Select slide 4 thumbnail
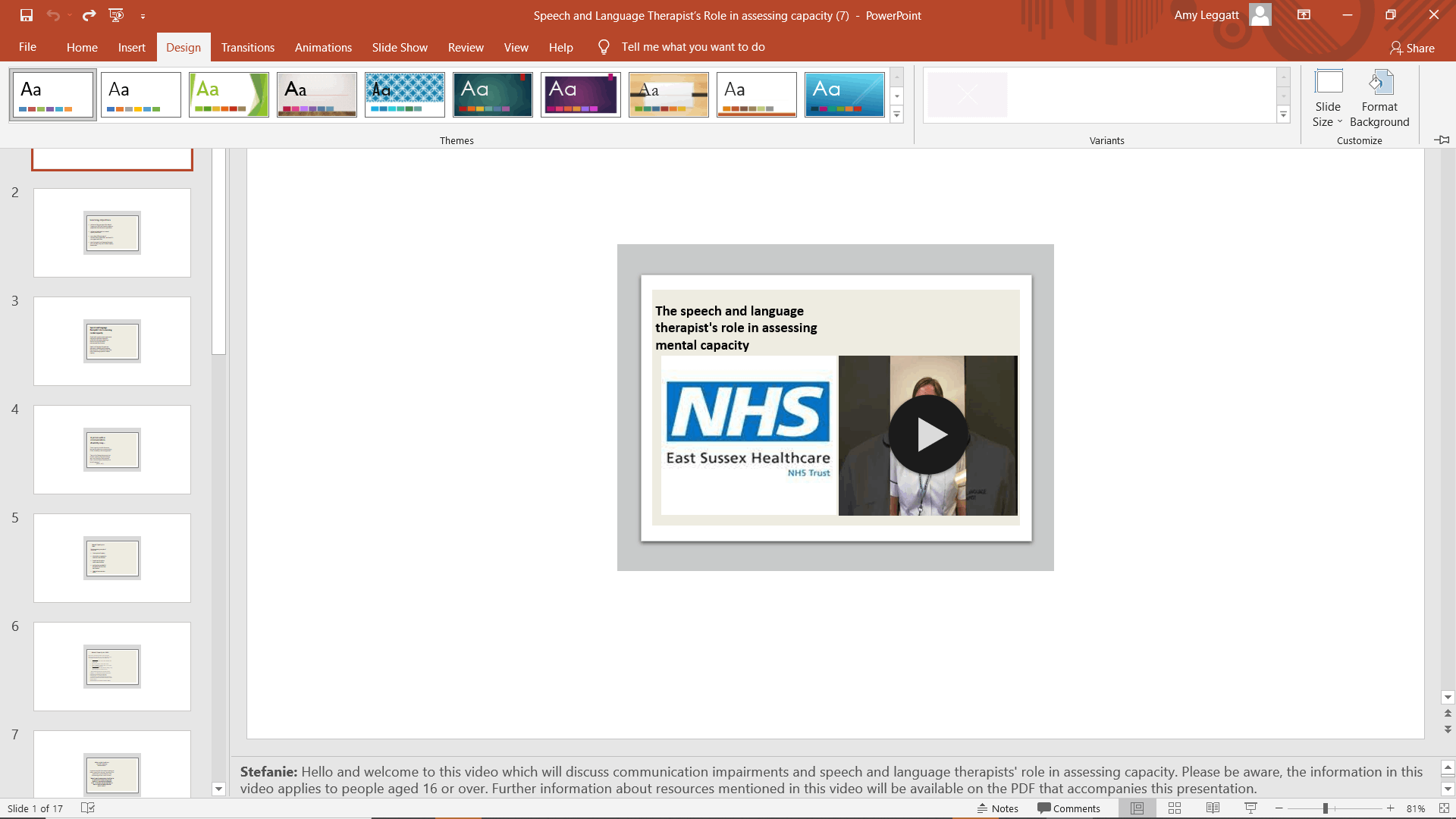The height and width of the screenshot is (819, 1456). pyautogui.click(x=112, y=449)
